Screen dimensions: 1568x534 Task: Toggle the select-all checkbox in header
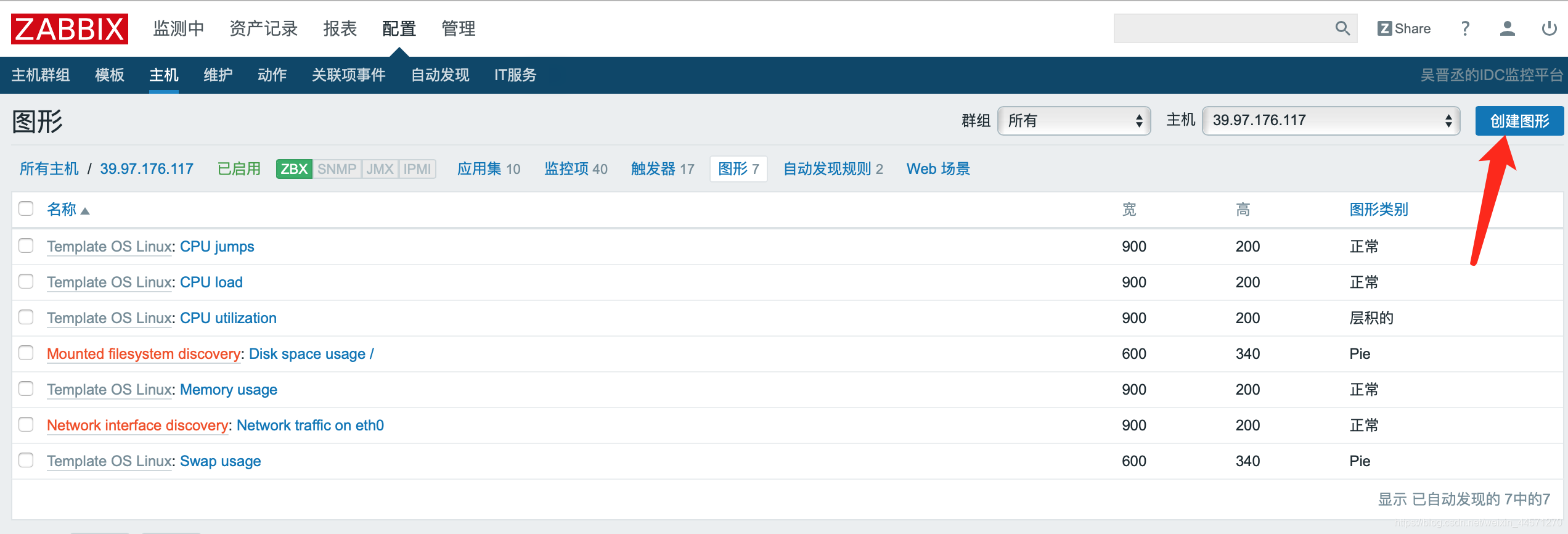[26, 208]
